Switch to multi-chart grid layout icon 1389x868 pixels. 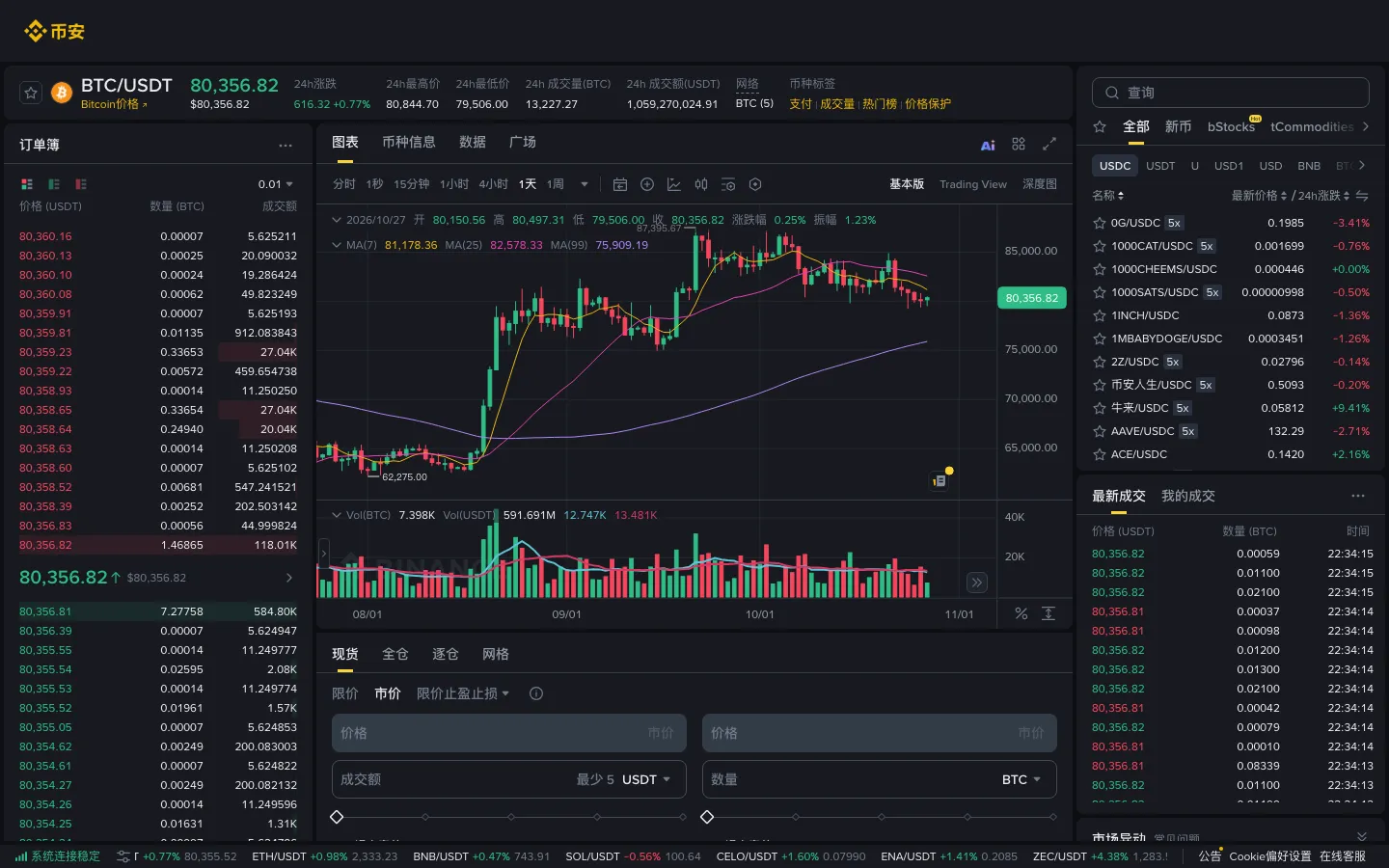(x=1019, y=144)
